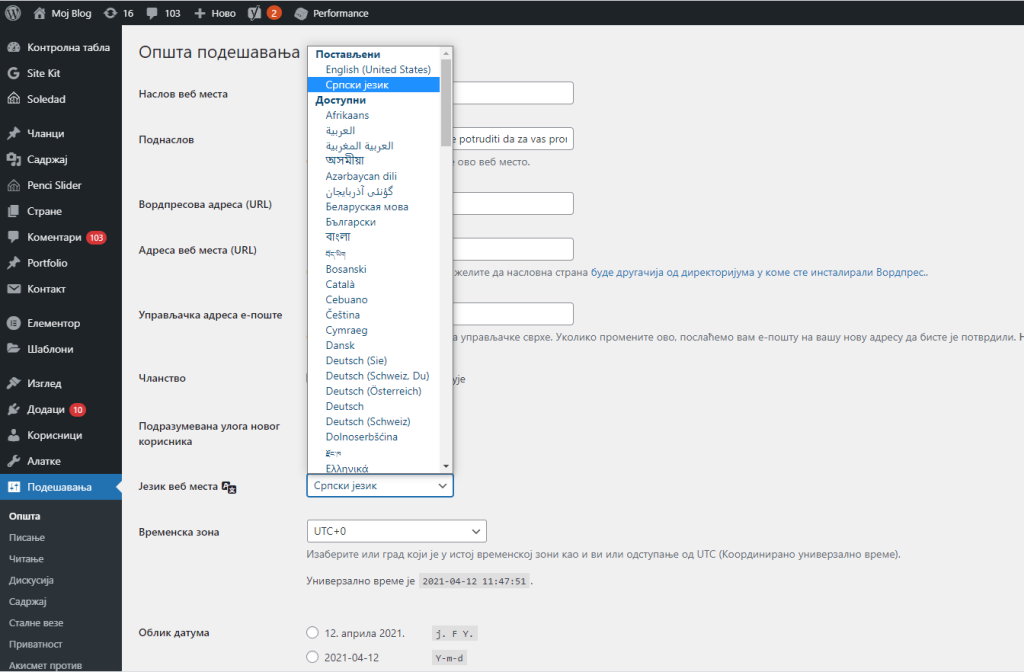Click the Наслов веб места input field

coord(513,93)
